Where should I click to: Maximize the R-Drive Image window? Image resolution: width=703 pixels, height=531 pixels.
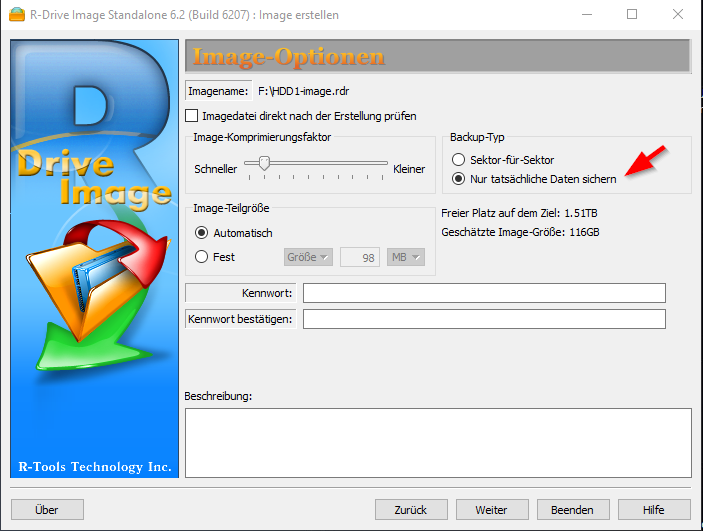pyautogui.click(x=632, y=14)
